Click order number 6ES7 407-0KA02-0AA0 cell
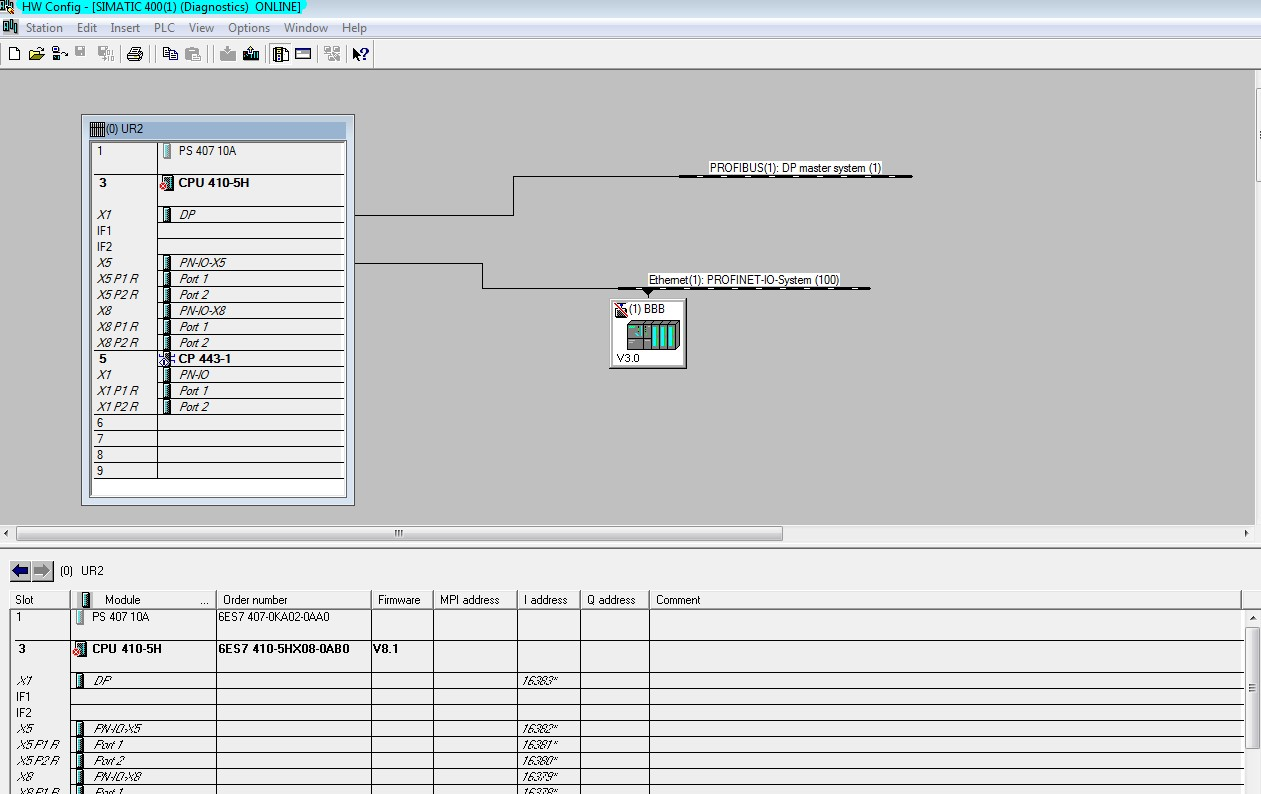This screenshot has width=1261, height=794. pyautogui.click(x=294, y=625)
